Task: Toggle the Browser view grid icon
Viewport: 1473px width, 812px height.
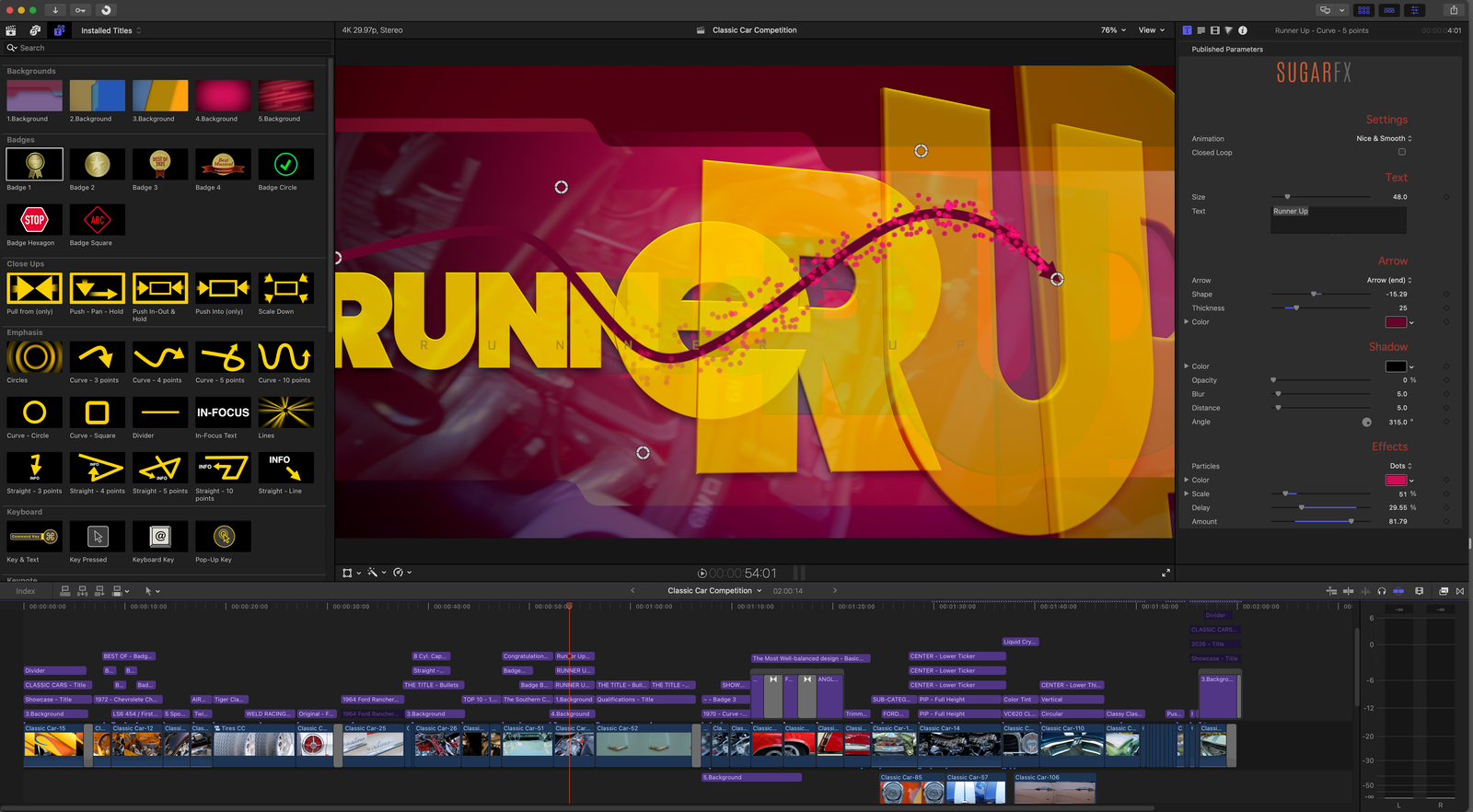Action: pos(1363,10)
